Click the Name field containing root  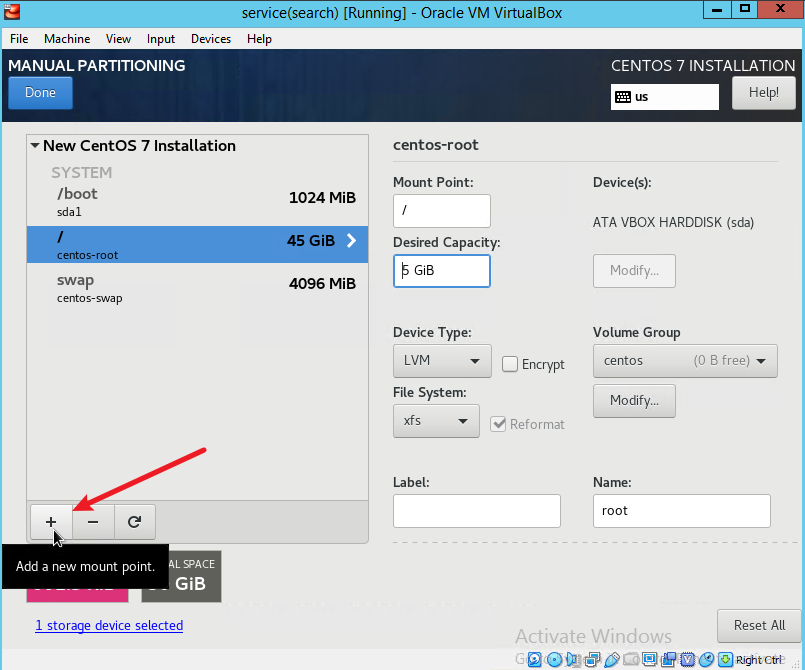tap(682, 511)
